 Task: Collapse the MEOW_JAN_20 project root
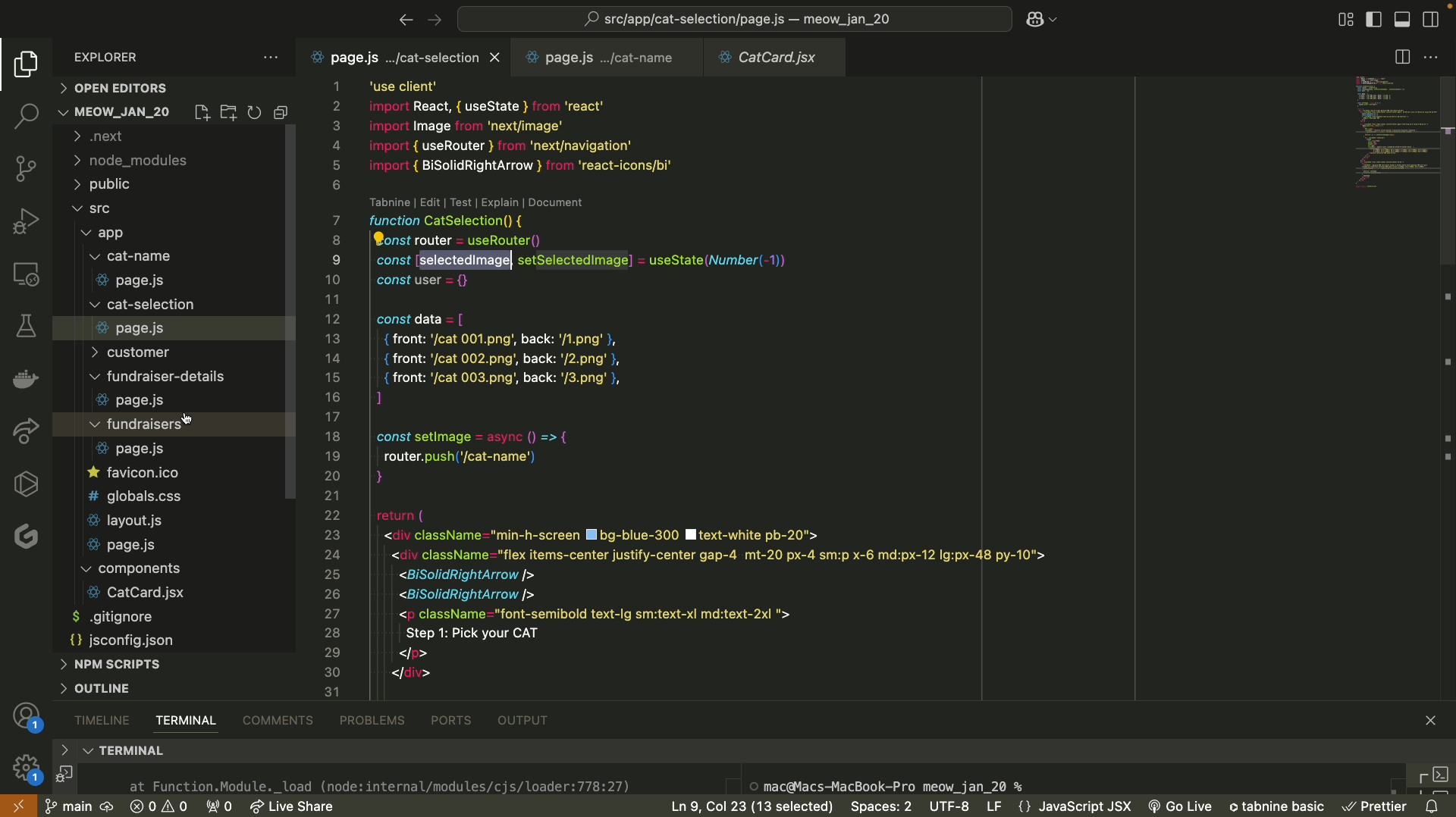click(x=121, y=112)
